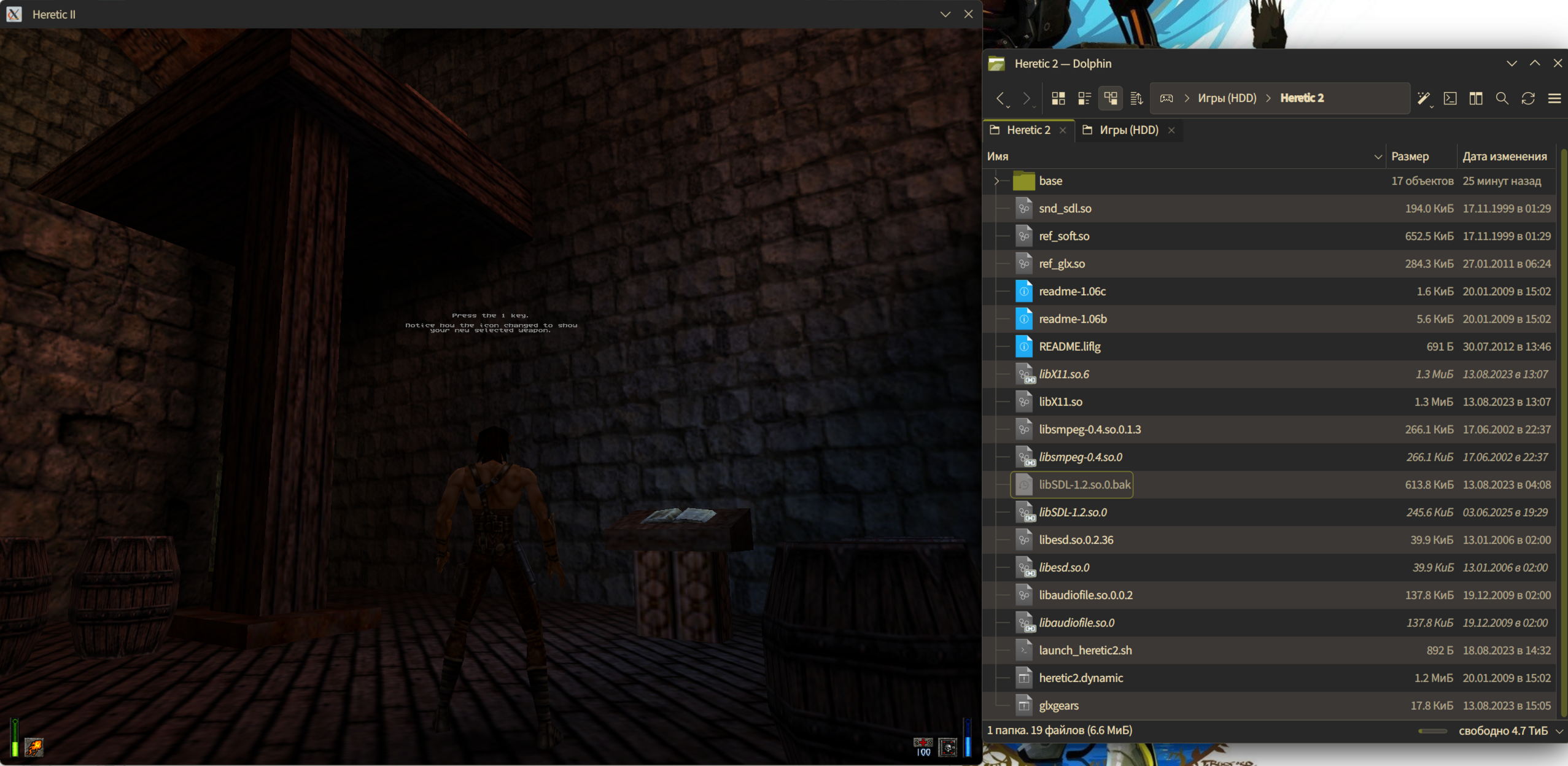The width and height of the screenshot is (1568, 766).
Task: Expand the base folder tree
Action: click(x=996, y=181)
